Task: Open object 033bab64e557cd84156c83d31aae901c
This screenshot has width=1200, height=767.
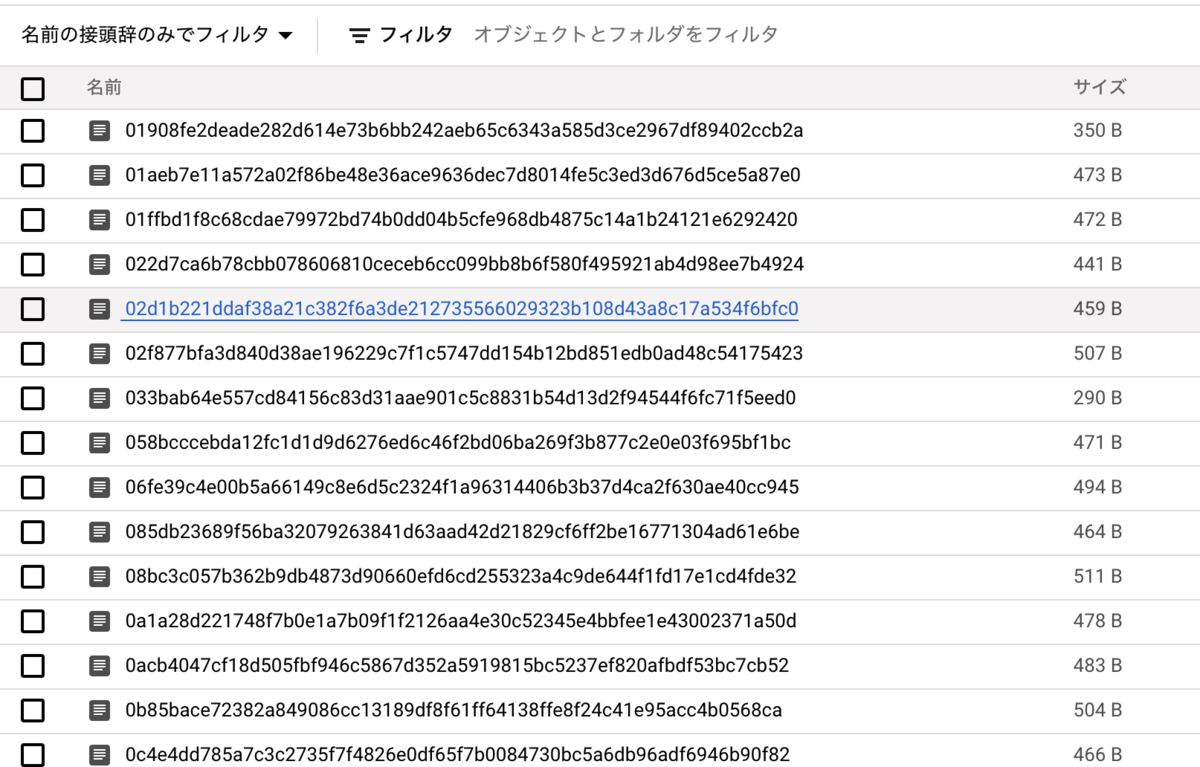Action: pyautogui.click(x=460, y=398)
